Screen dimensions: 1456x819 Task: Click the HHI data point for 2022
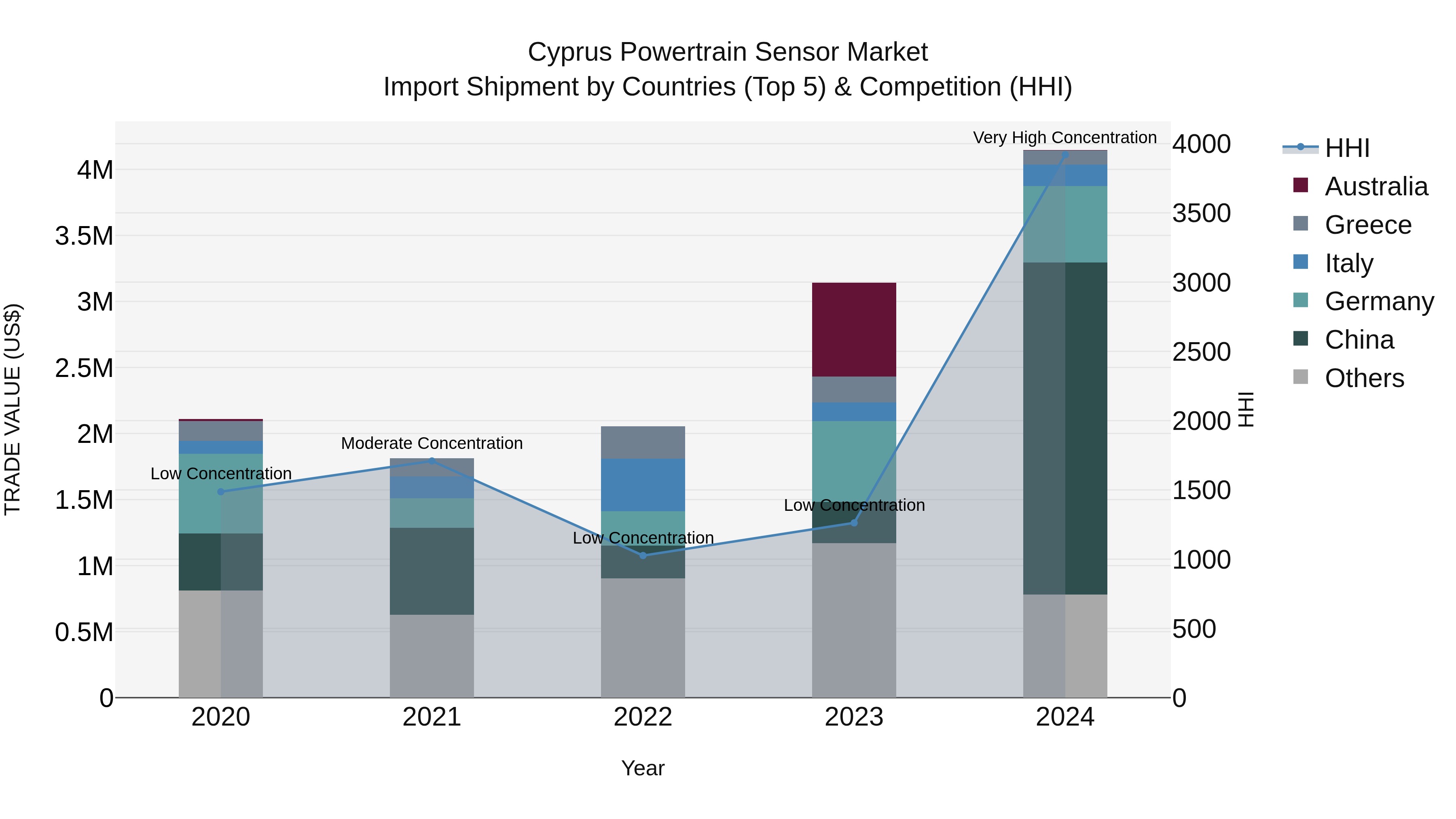(x=643, y=556)
